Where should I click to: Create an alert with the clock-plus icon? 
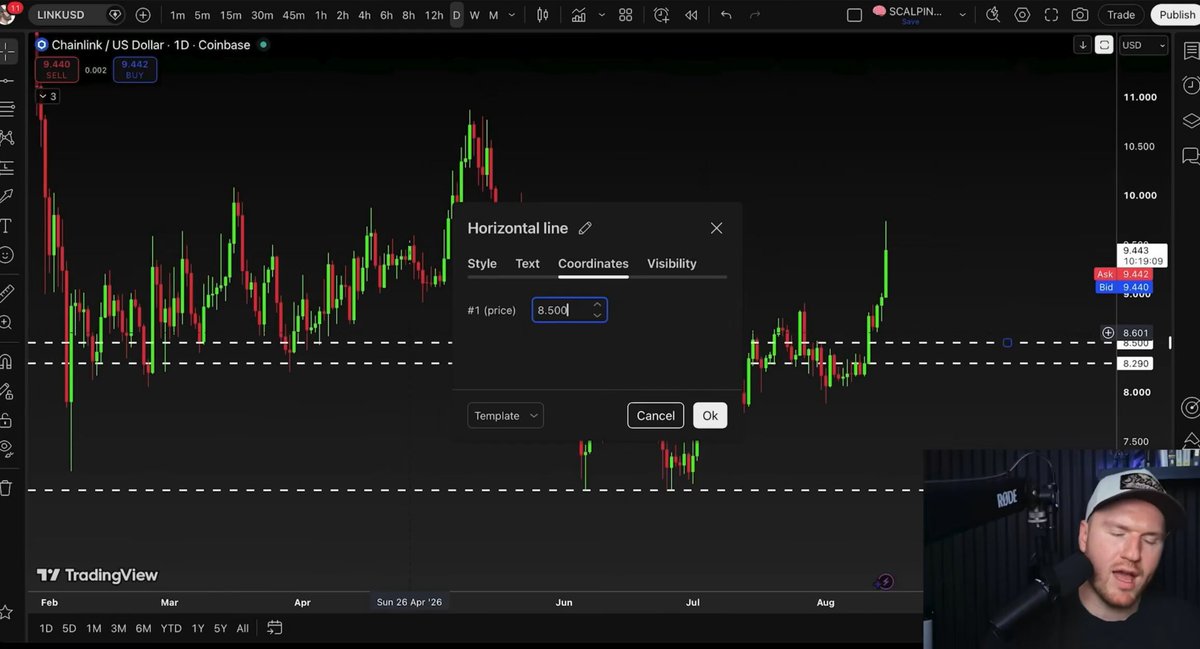click(x=662, y=15)
